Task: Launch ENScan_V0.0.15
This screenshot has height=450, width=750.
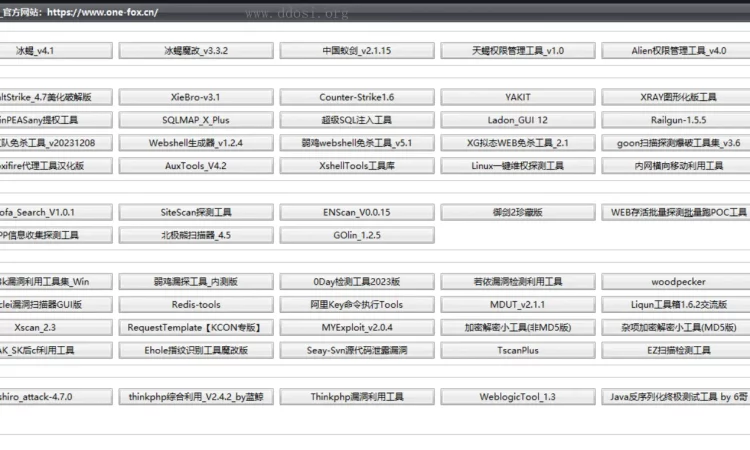Action: (357, 212)
